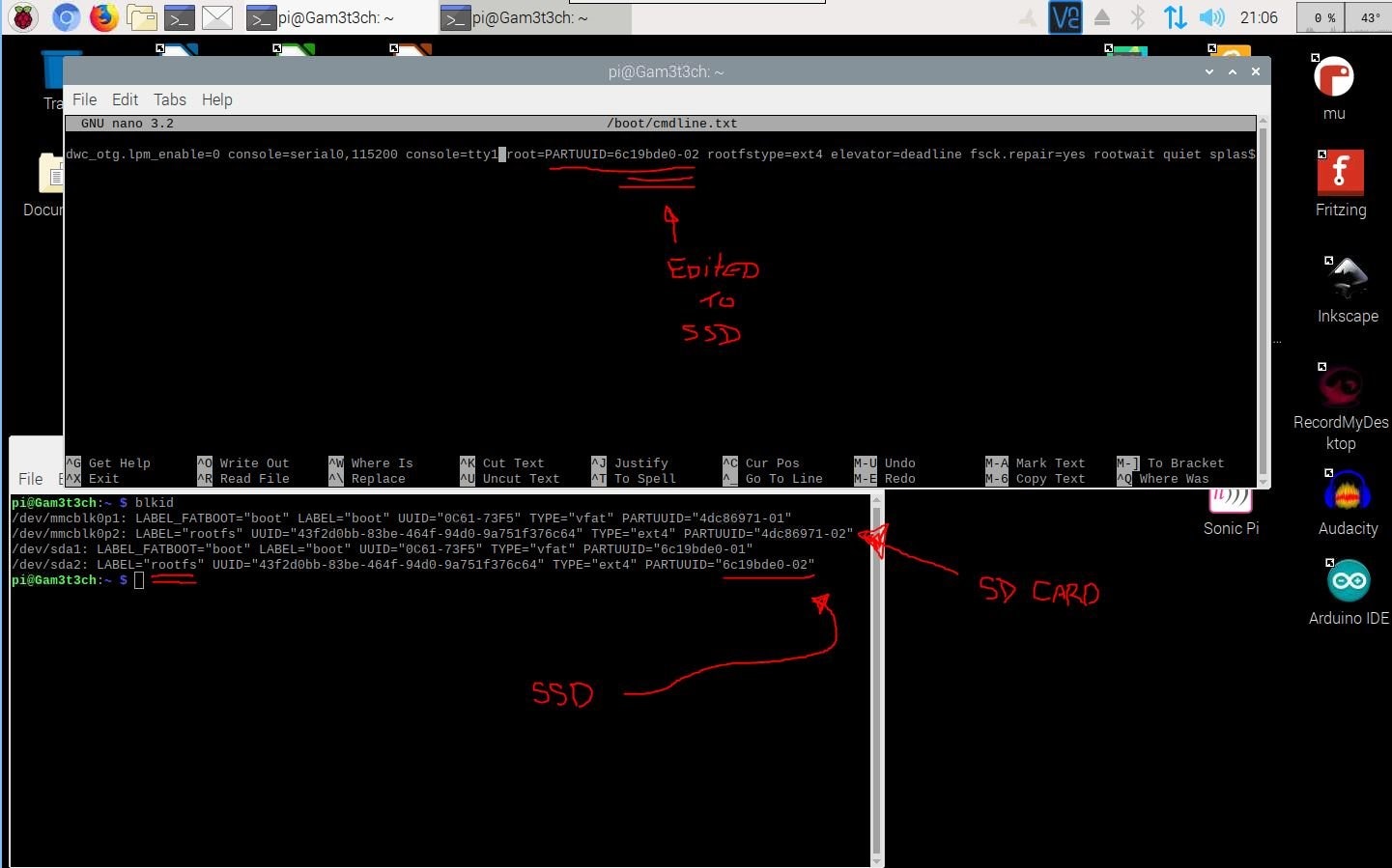Select the Fritzing desktop icon
The image size is (1392, 868).
[x=1341, y=184]
